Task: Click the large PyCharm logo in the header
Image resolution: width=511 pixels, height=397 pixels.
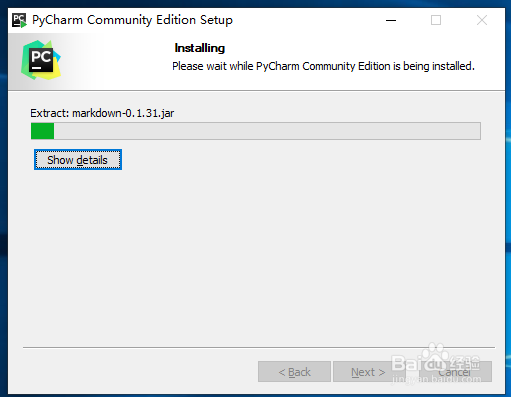Action: pos(41,60)
